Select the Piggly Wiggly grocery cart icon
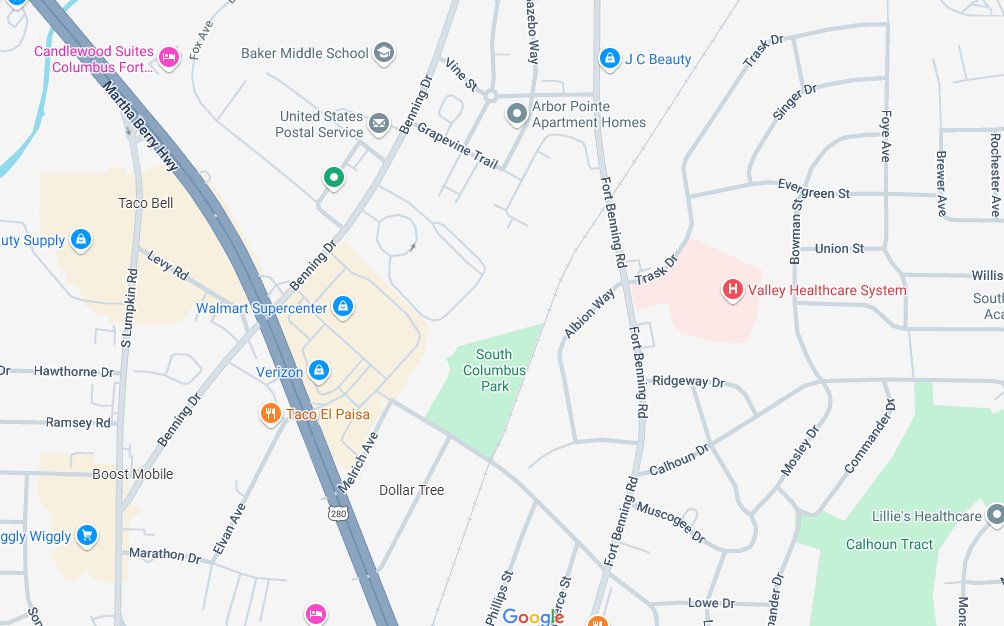1004x626 pixels. [86, 535]
